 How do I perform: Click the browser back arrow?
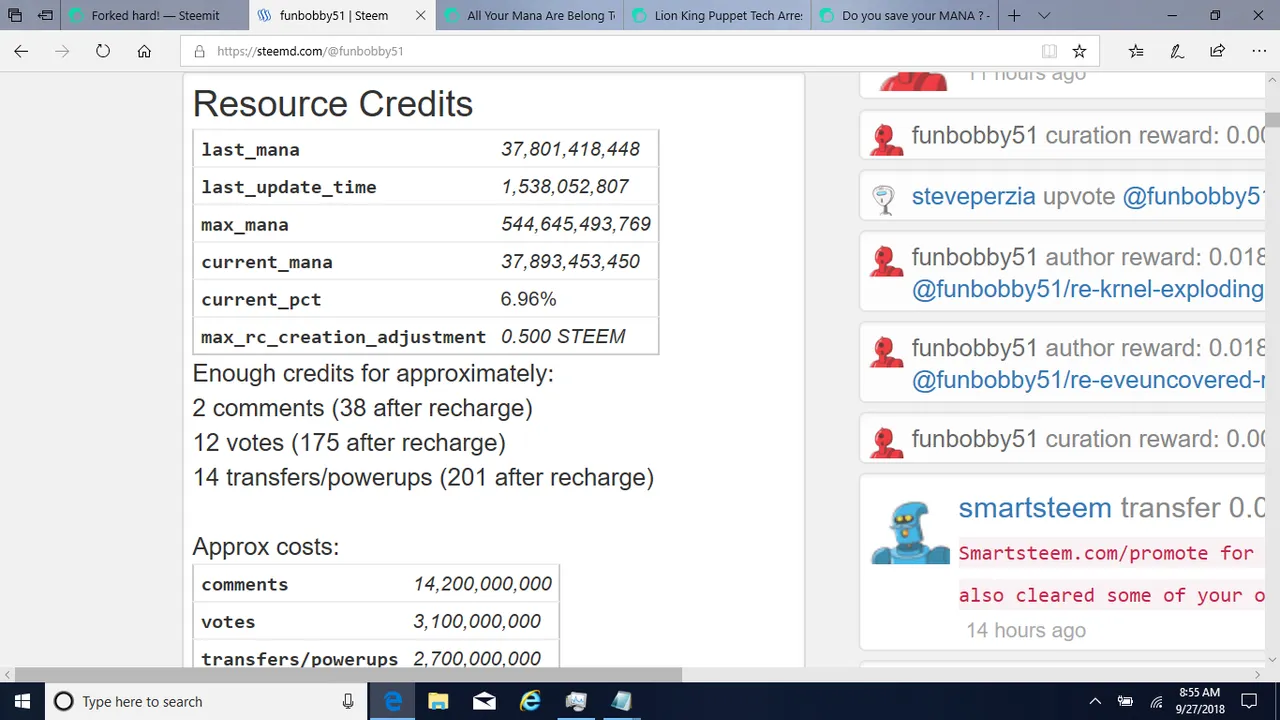[x=21, y=51]
